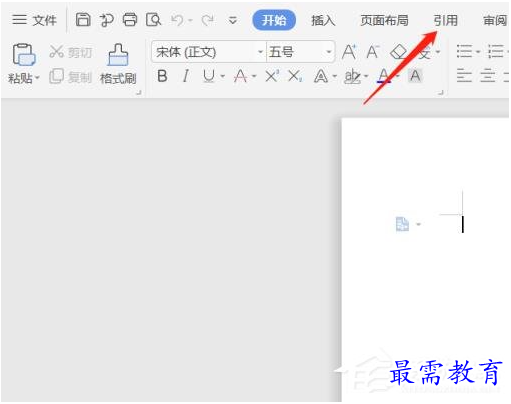Open the 引用 tab

tap(445, 20)
